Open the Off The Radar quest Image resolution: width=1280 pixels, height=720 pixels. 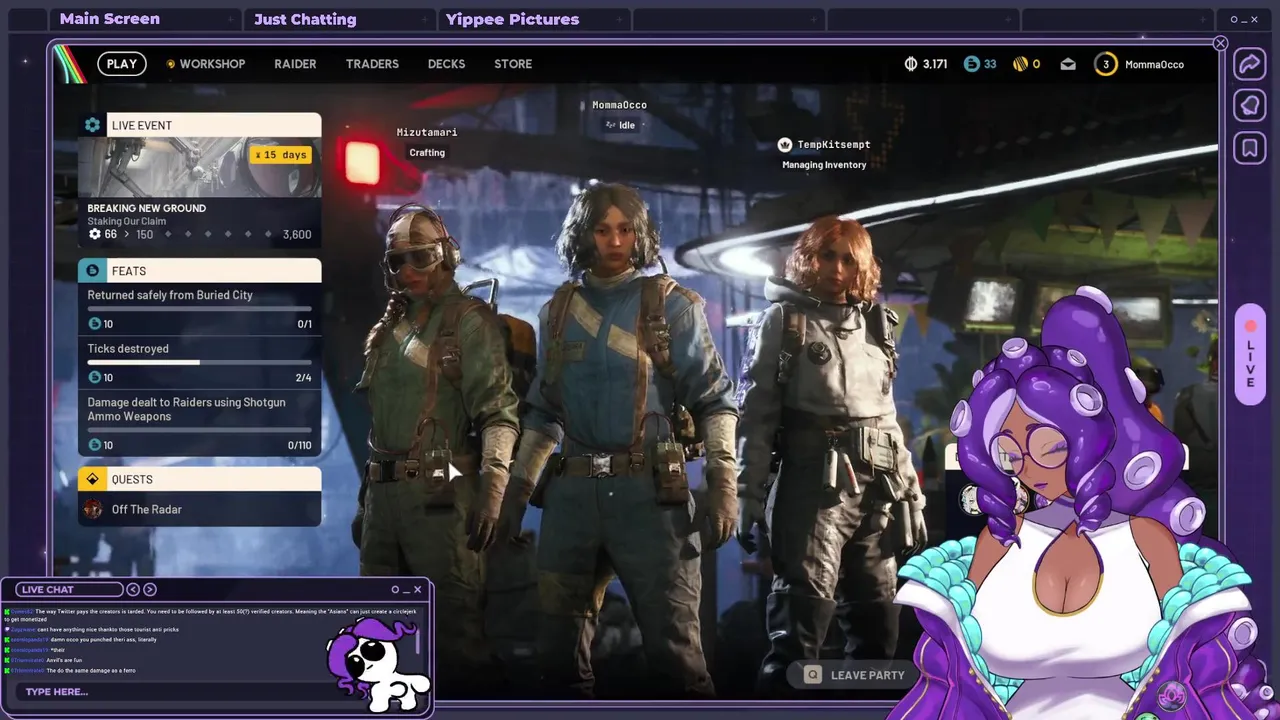[x=200, y=509]
